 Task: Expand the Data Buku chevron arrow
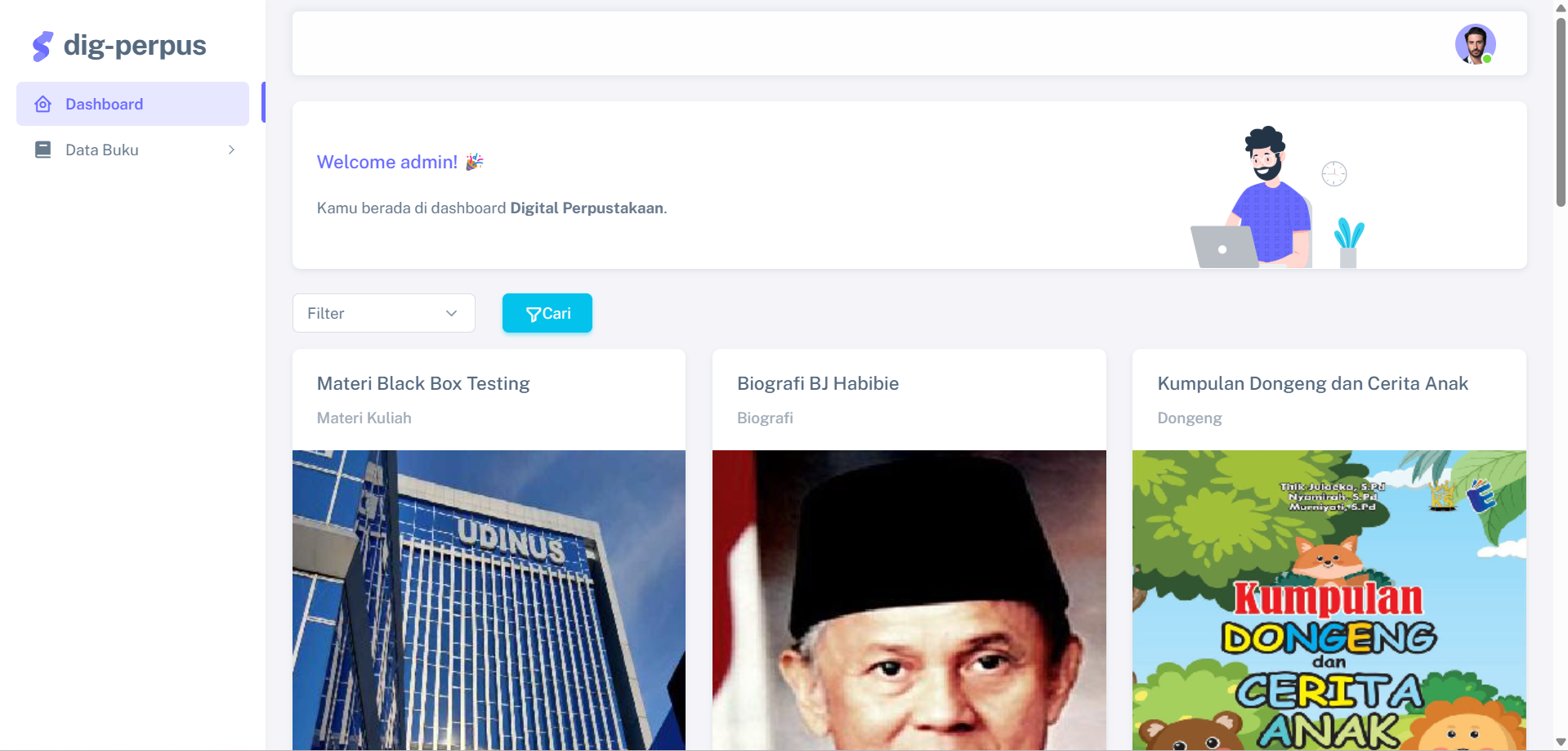(x=232, y=150)
